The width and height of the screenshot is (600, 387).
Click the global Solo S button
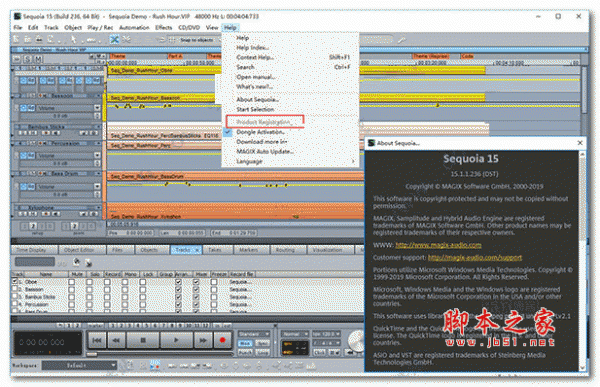[x=27, y=59]
